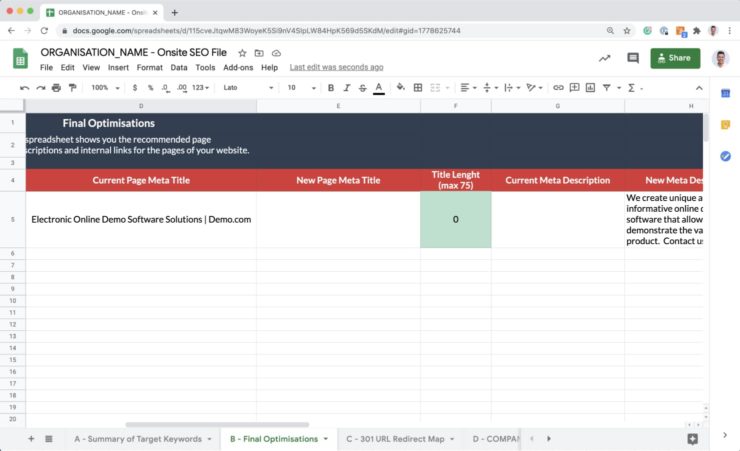Open the 'Last edit was seconds ago' link
The image size is (740, 451).
click(336, 67)
